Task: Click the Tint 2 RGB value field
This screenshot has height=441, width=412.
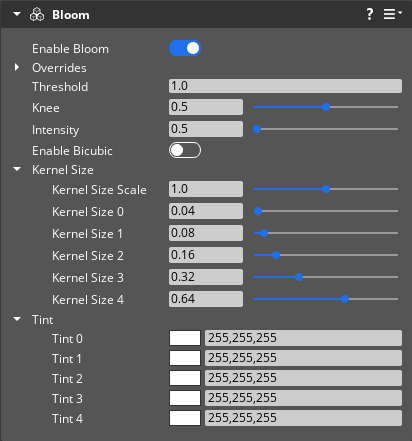Action: [x=303, y=378]
